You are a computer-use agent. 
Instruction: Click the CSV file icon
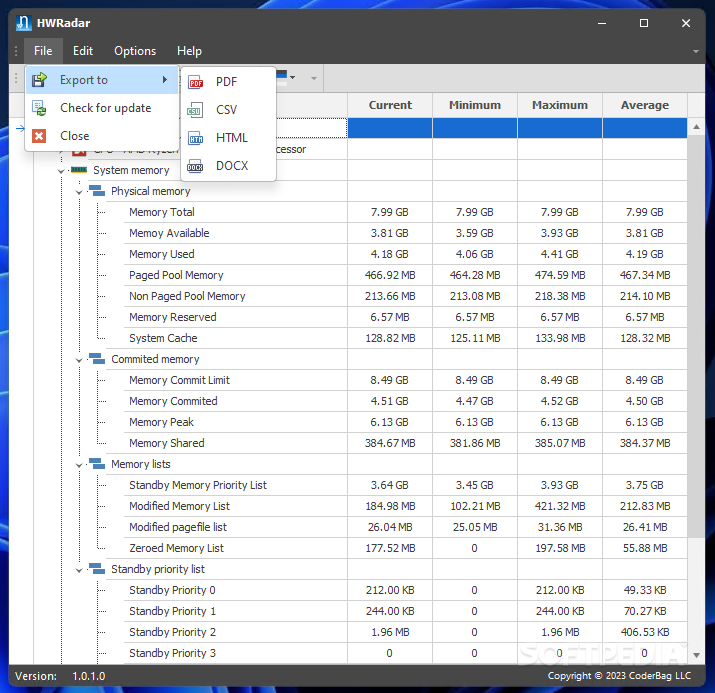(195, 110)
